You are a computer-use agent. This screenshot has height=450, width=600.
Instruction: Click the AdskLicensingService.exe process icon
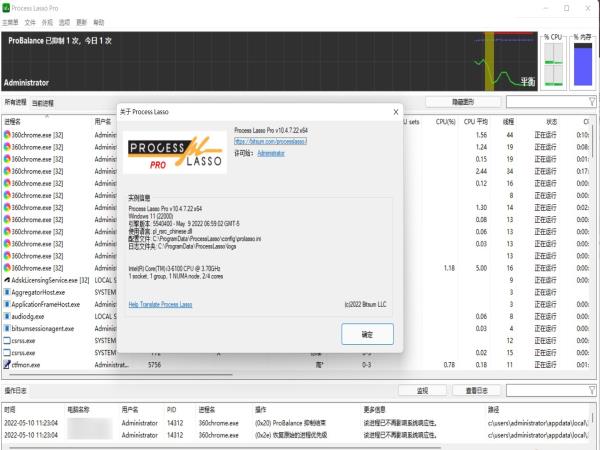tap(7, 280)
